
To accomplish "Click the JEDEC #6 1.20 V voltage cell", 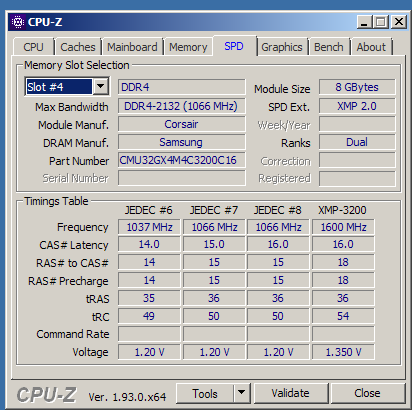I will (149, 352).
